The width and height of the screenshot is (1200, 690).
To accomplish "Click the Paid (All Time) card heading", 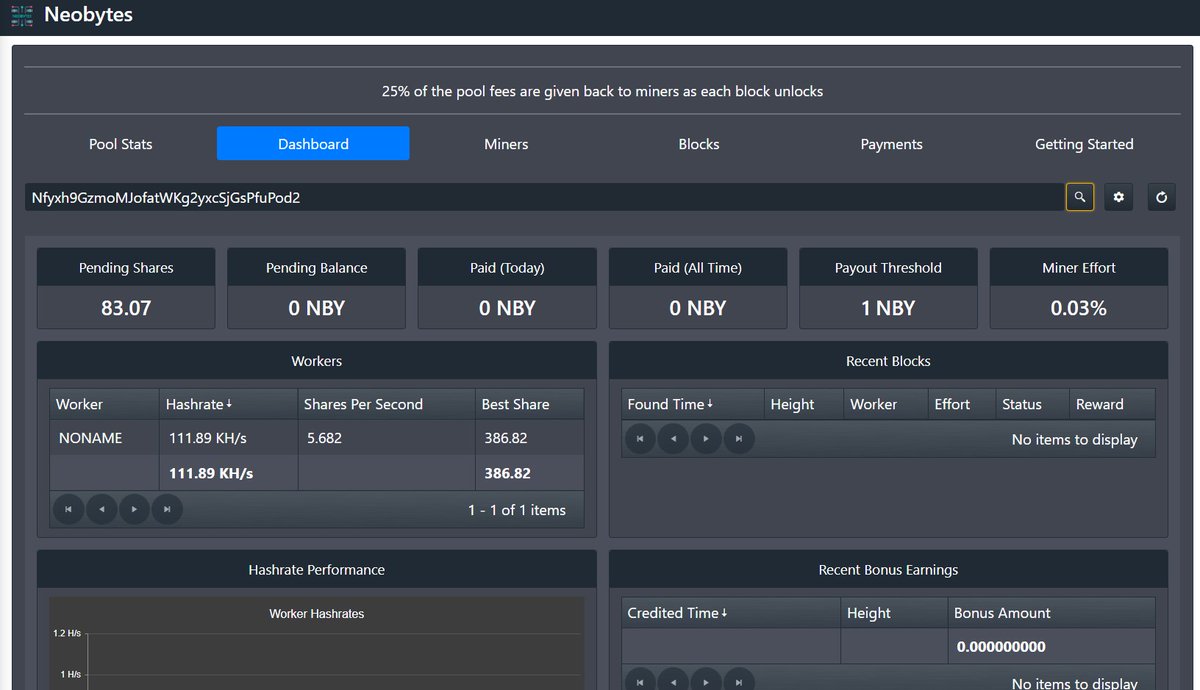I will [x=698, y=268].
